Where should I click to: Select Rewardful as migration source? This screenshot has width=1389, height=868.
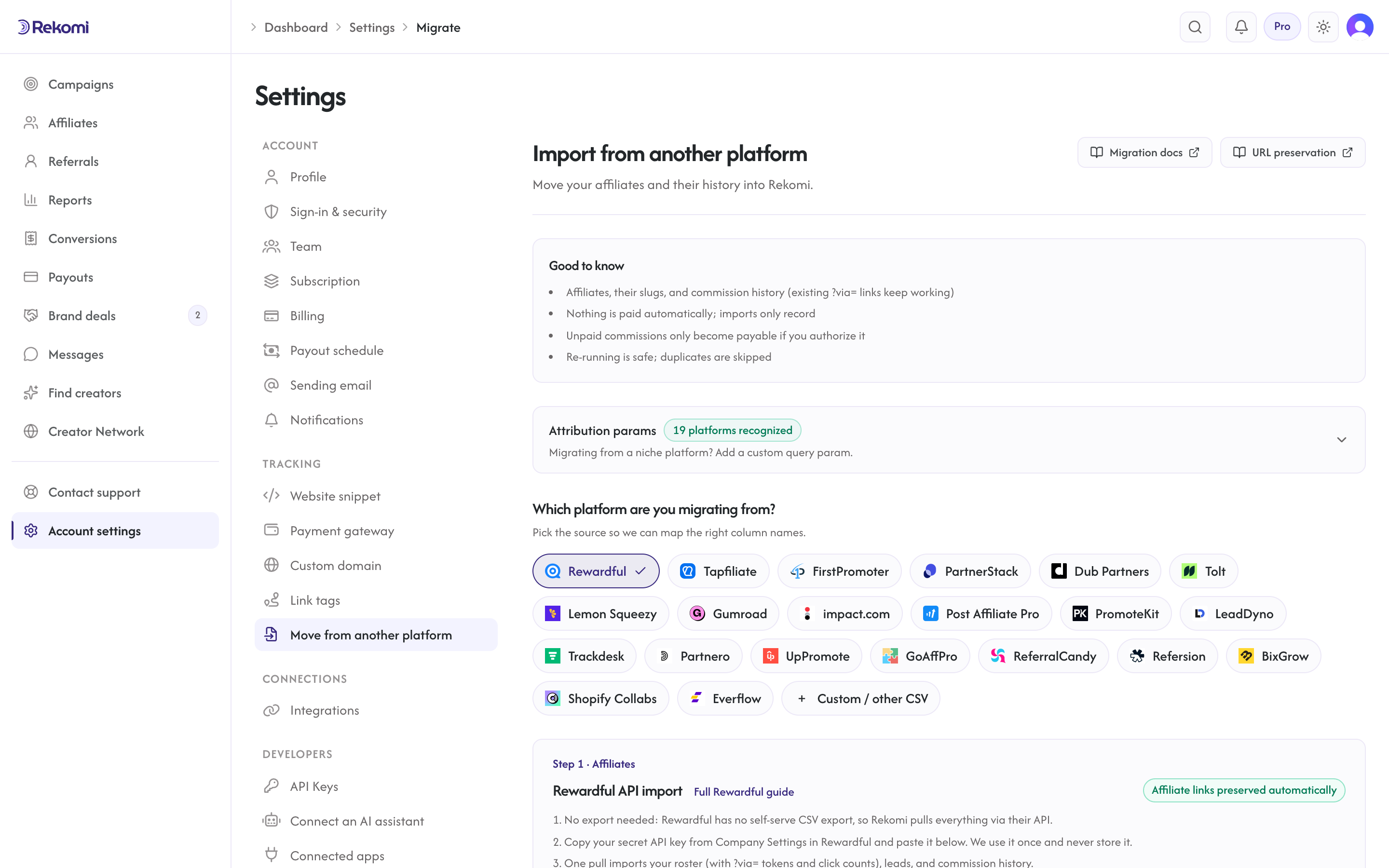pos(596,571)
